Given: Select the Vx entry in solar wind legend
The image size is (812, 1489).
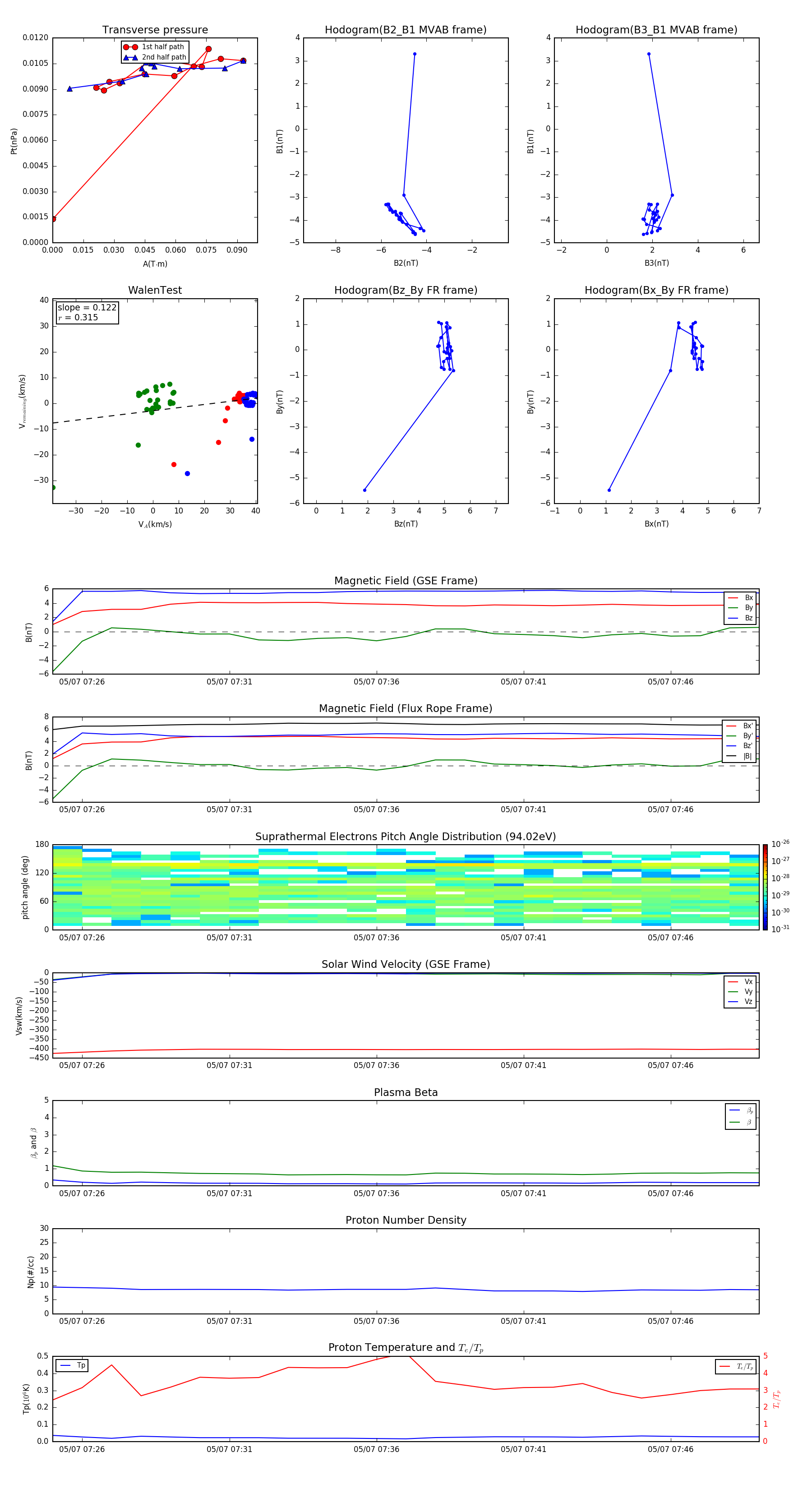Looking at the screenshot, I should tap(740, 981).
